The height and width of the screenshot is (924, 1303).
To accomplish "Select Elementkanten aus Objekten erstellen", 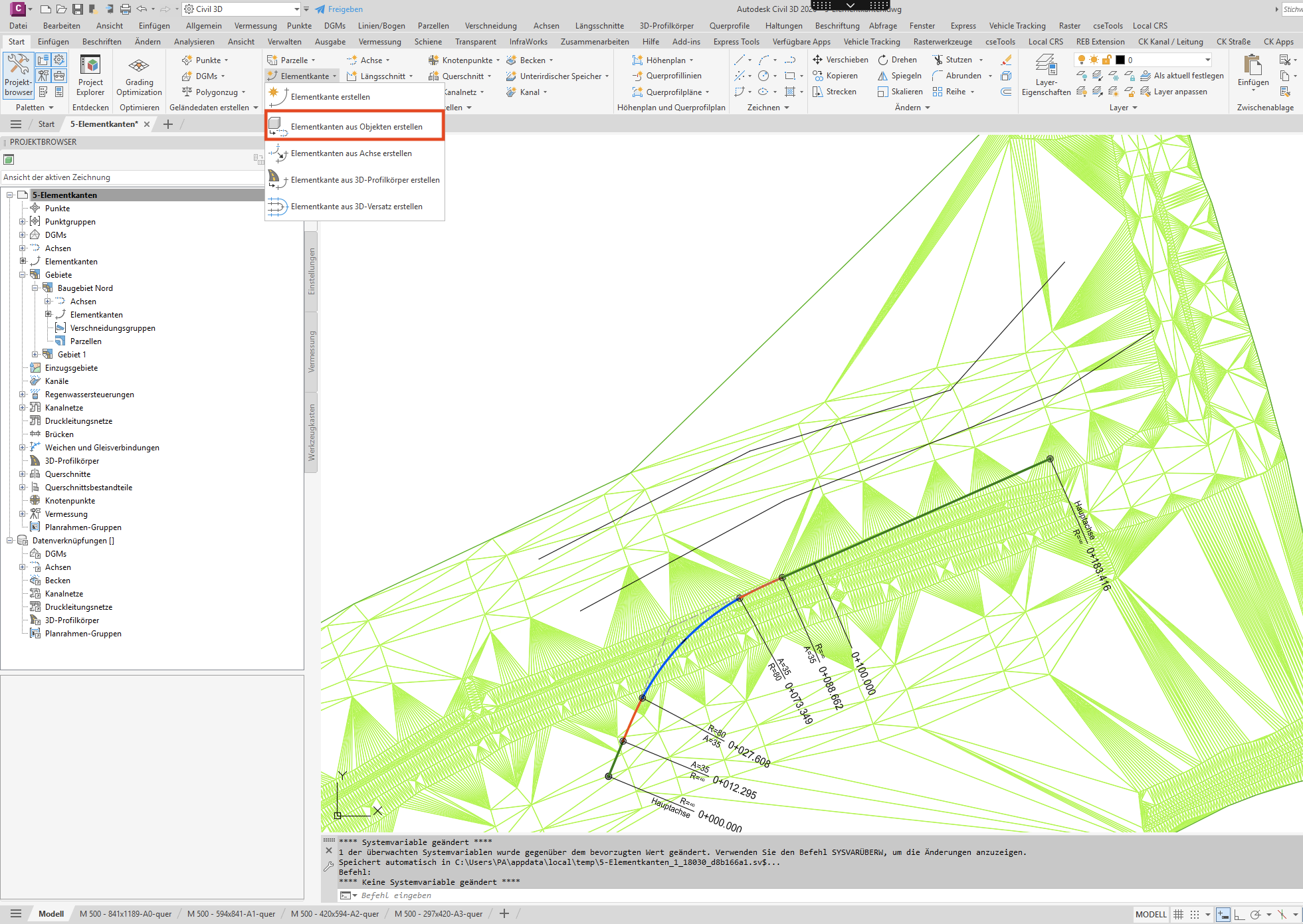I will point(355,126).
